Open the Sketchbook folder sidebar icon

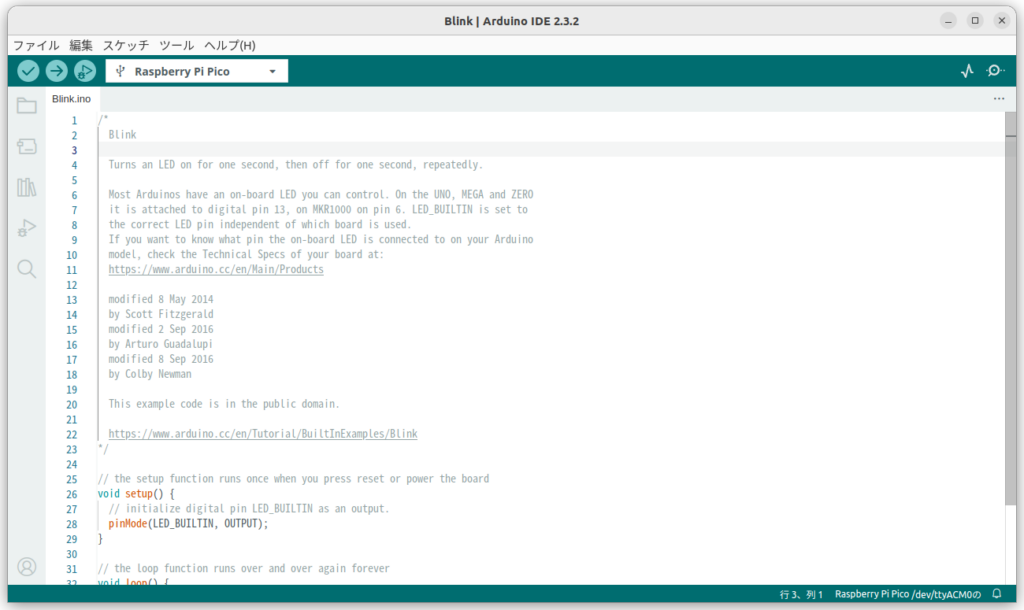pos(27,105)
